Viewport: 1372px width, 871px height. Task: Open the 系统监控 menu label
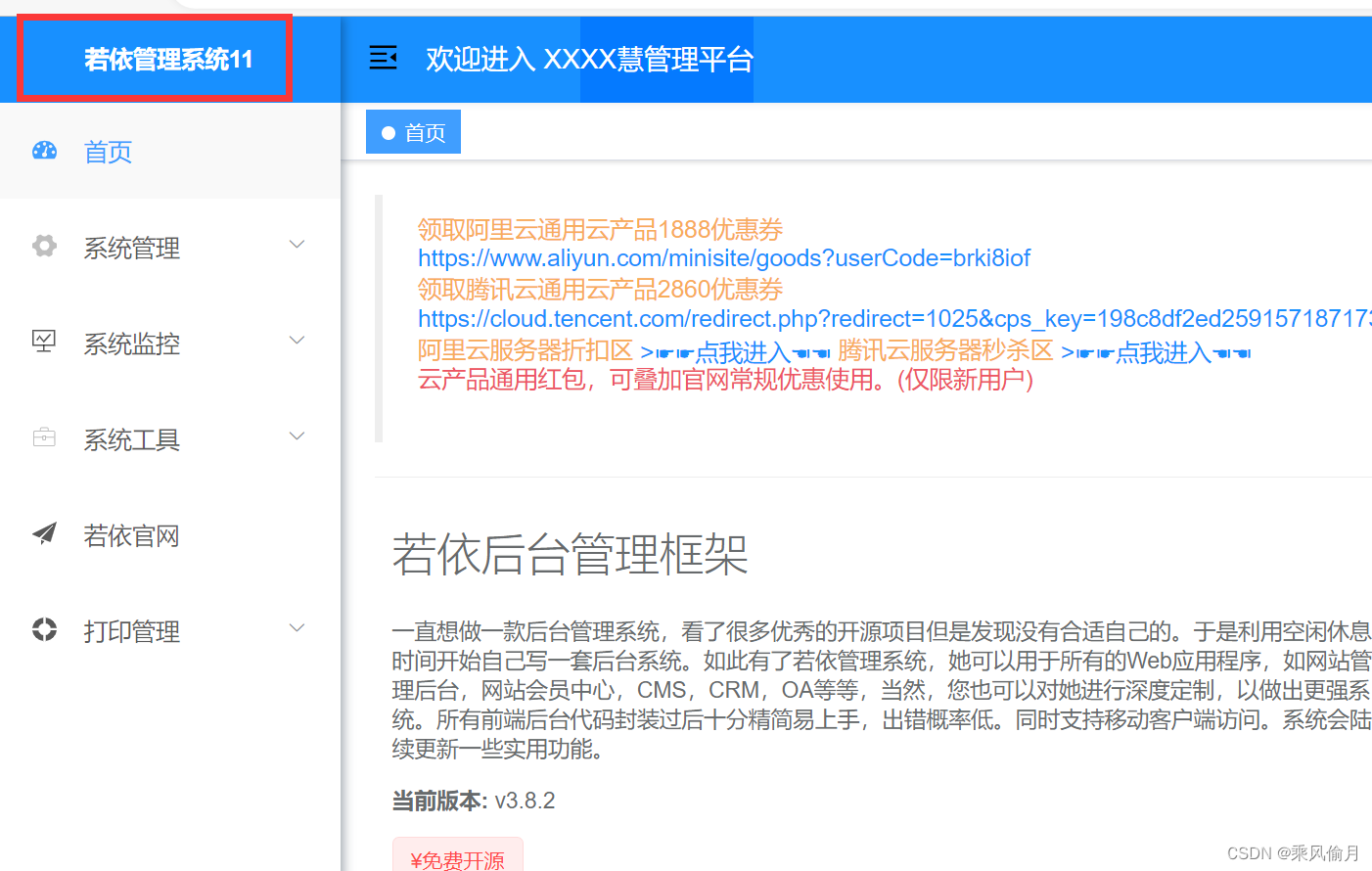(x=132, y=344)
